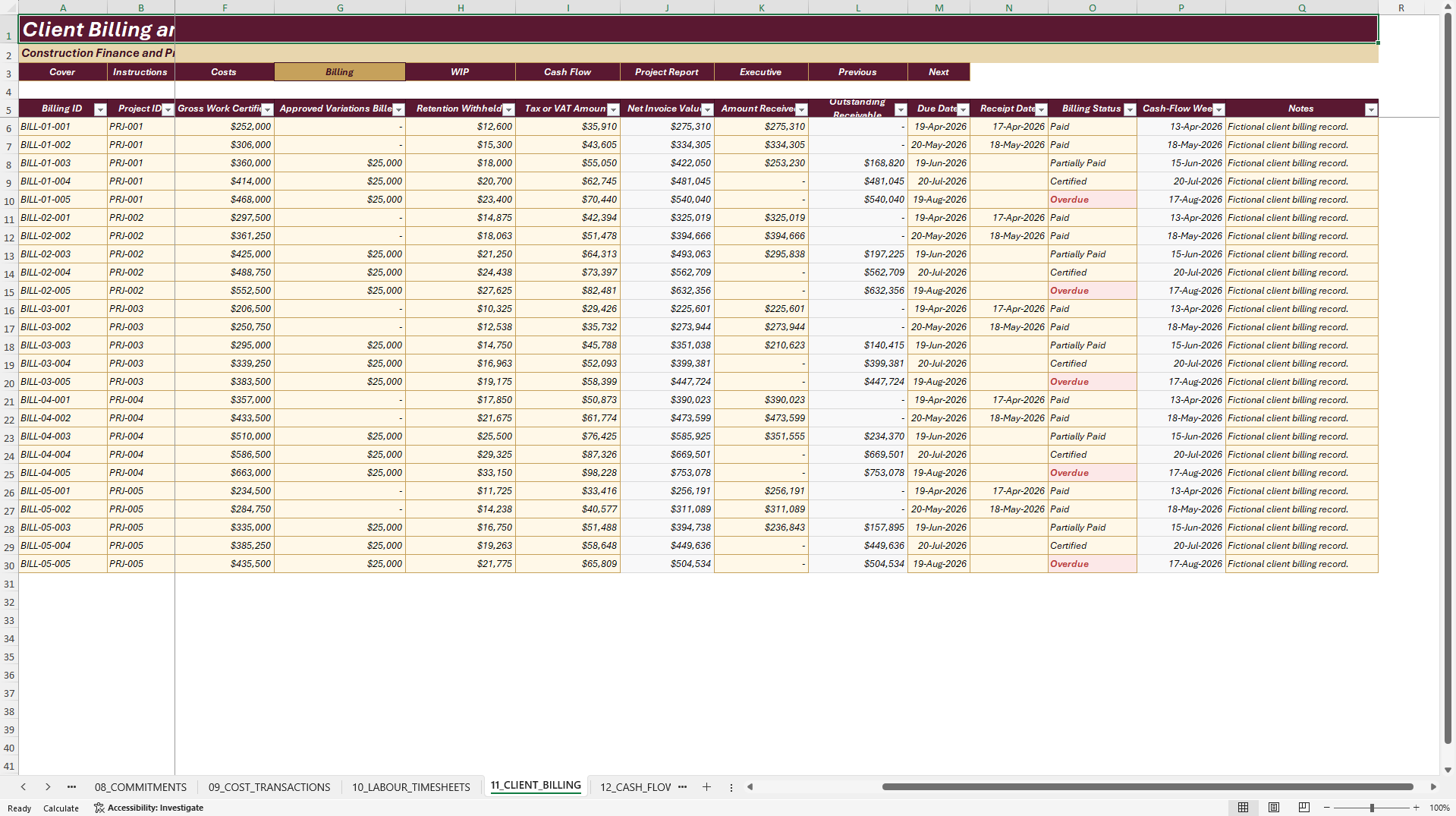Open Receipt Date filter dropdown
Image resolution: width=1456 pixels, height=816 pixels.
click(x=1041, y=110)
